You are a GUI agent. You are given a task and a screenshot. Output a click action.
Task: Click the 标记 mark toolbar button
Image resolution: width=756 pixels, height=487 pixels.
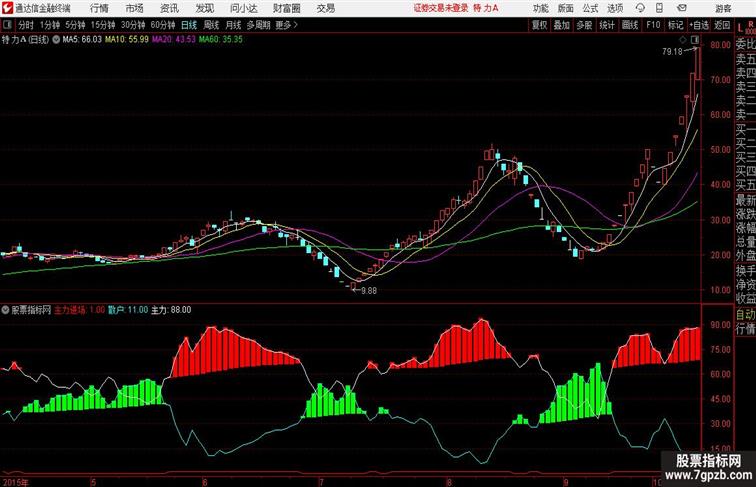(x=675, y=25)
